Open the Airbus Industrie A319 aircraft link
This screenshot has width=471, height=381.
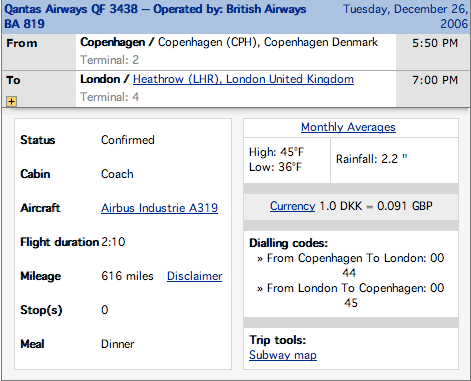coord(159,208)
